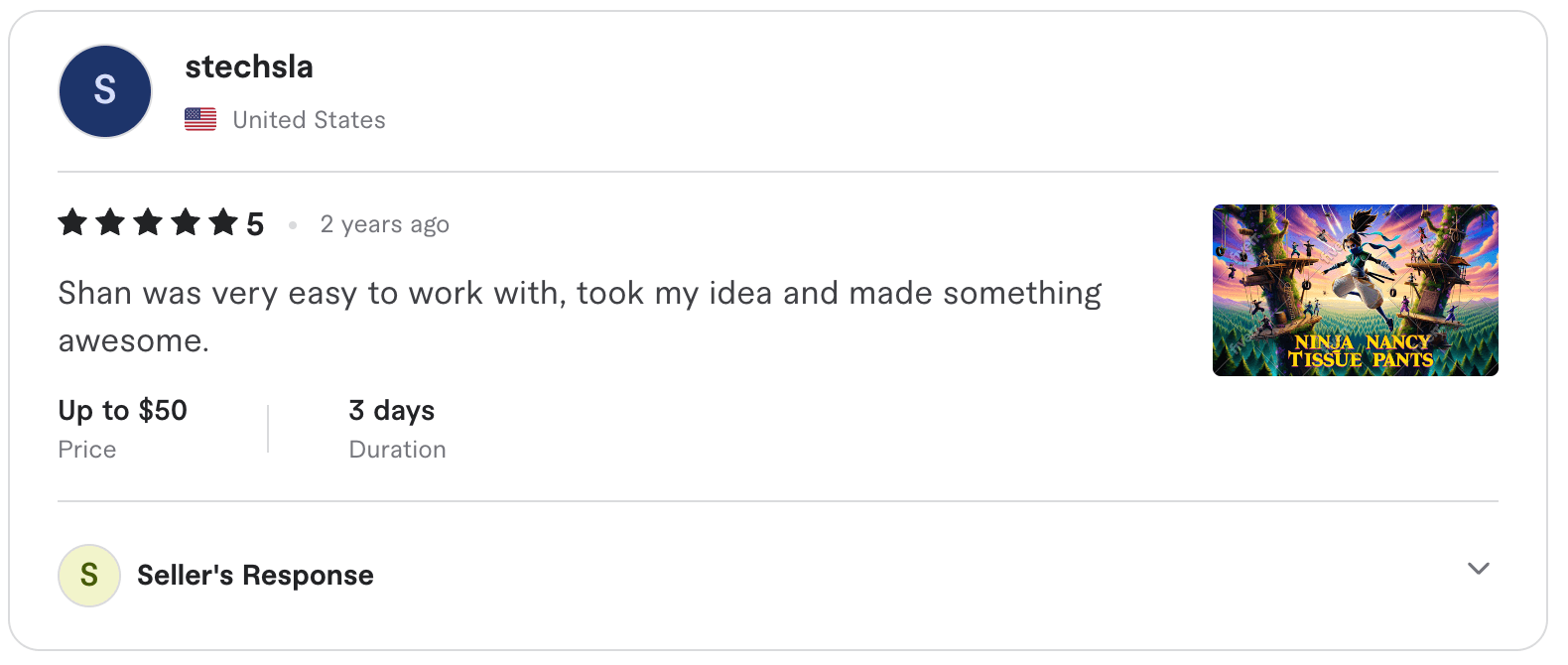Click the third rating star

pos(148,223)
